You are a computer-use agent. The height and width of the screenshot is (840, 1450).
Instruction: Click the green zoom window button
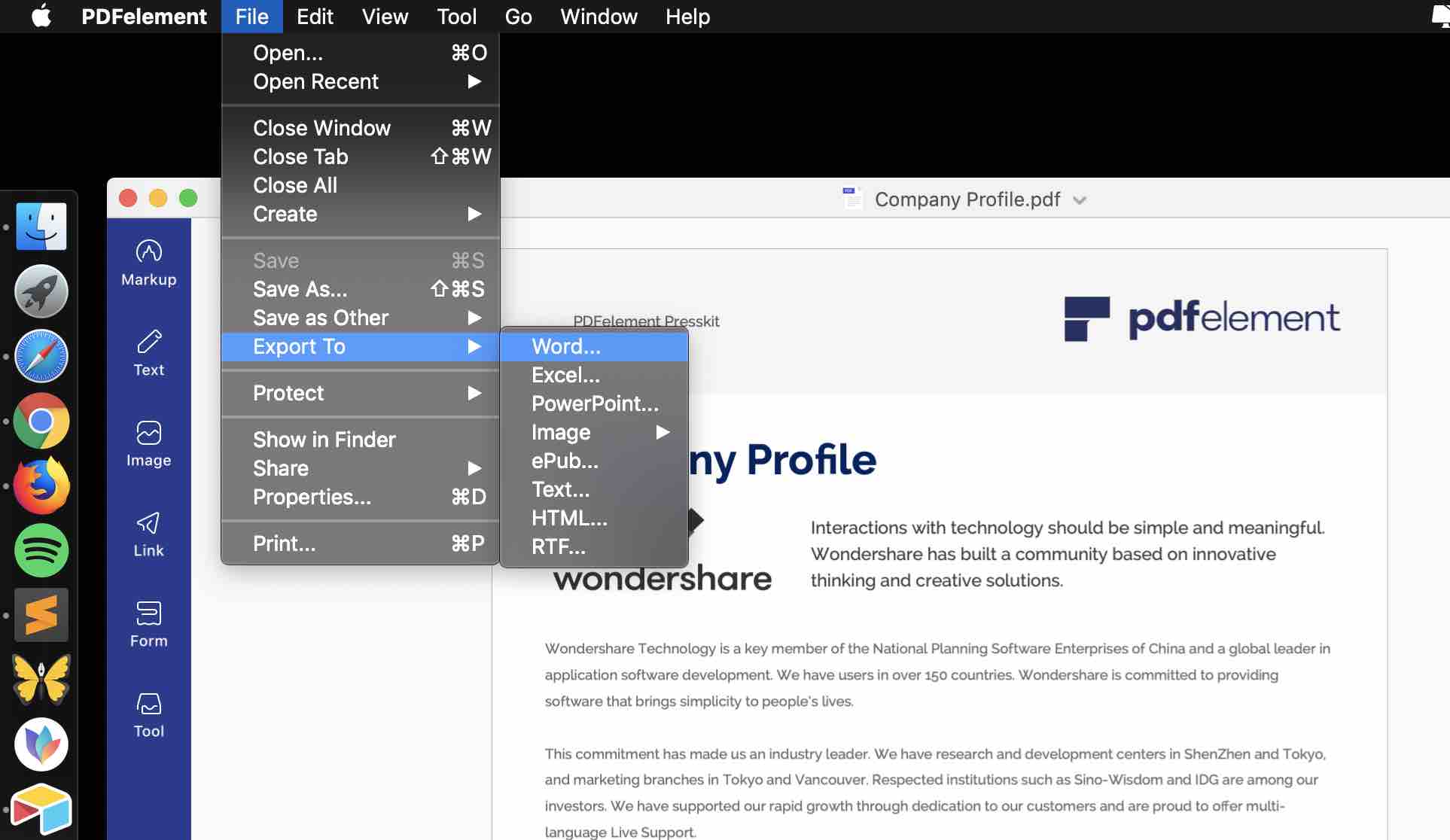(x=188, y=198)
